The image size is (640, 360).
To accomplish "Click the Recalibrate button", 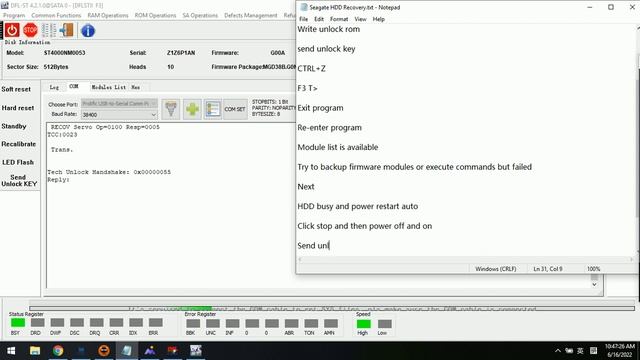I will pos(19,144).
